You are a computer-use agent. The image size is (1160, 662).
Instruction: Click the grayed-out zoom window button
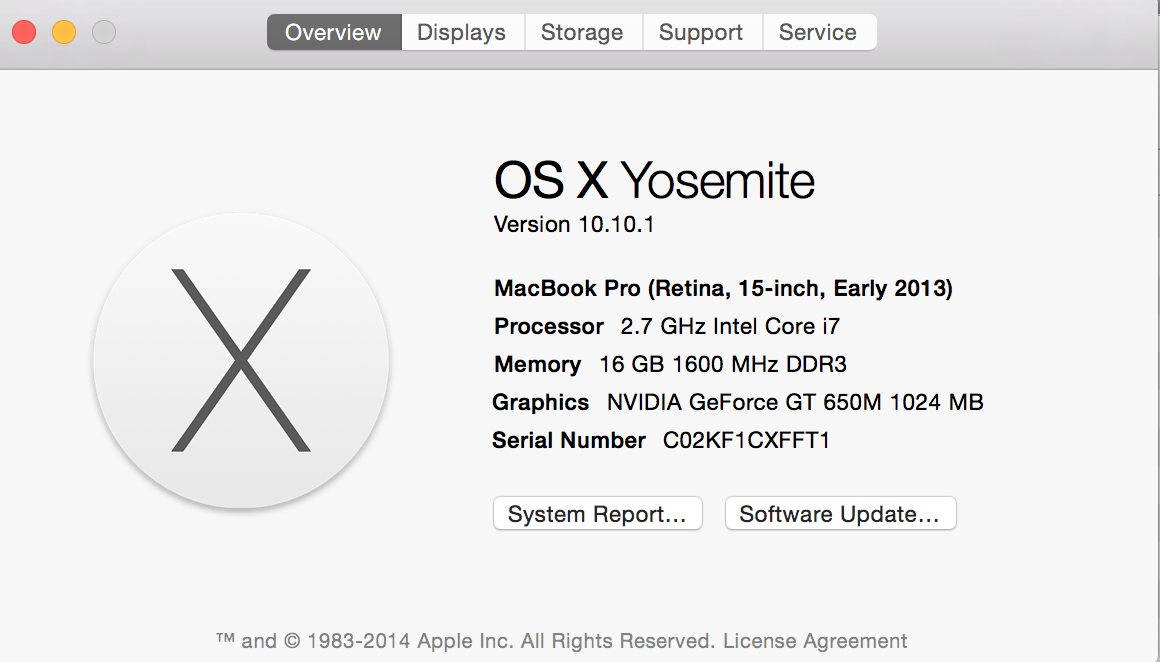[x=104, y=33]
